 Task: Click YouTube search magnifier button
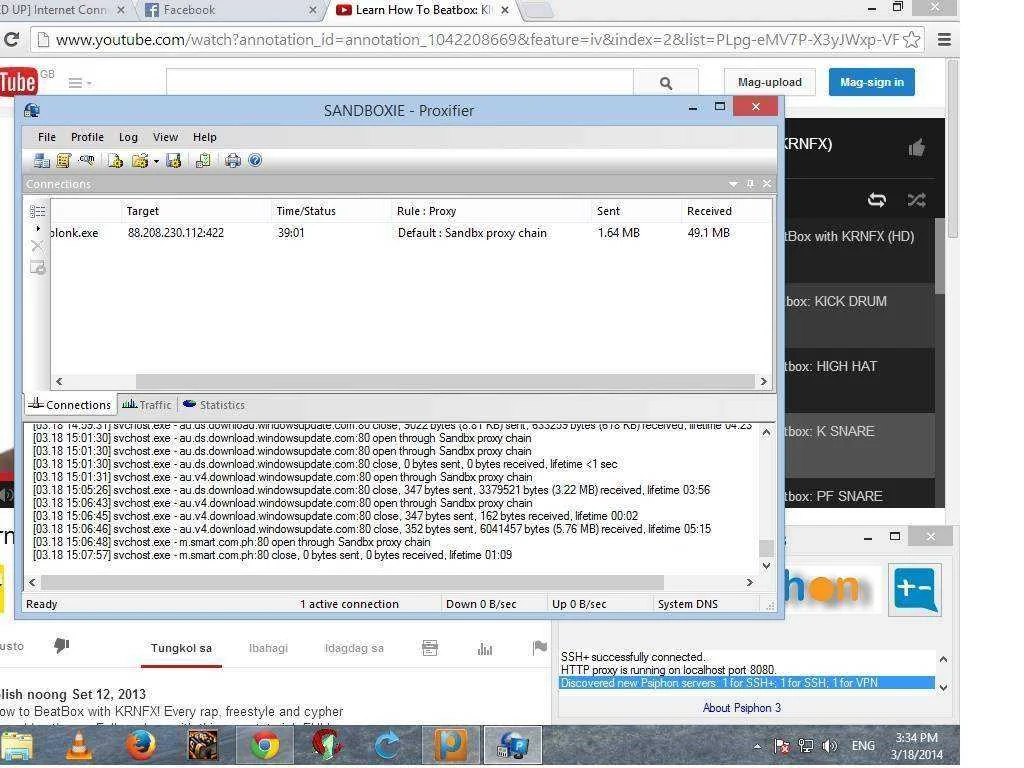(x=666, y=83)
